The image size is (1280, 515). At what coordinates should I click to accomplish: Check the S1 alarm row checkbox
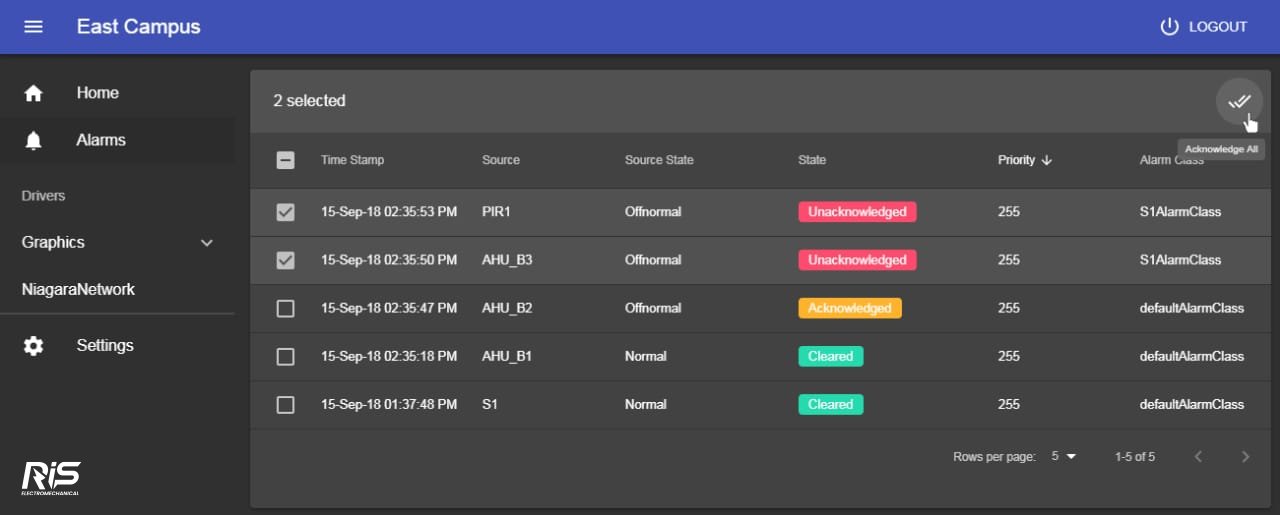click(285, 405)
